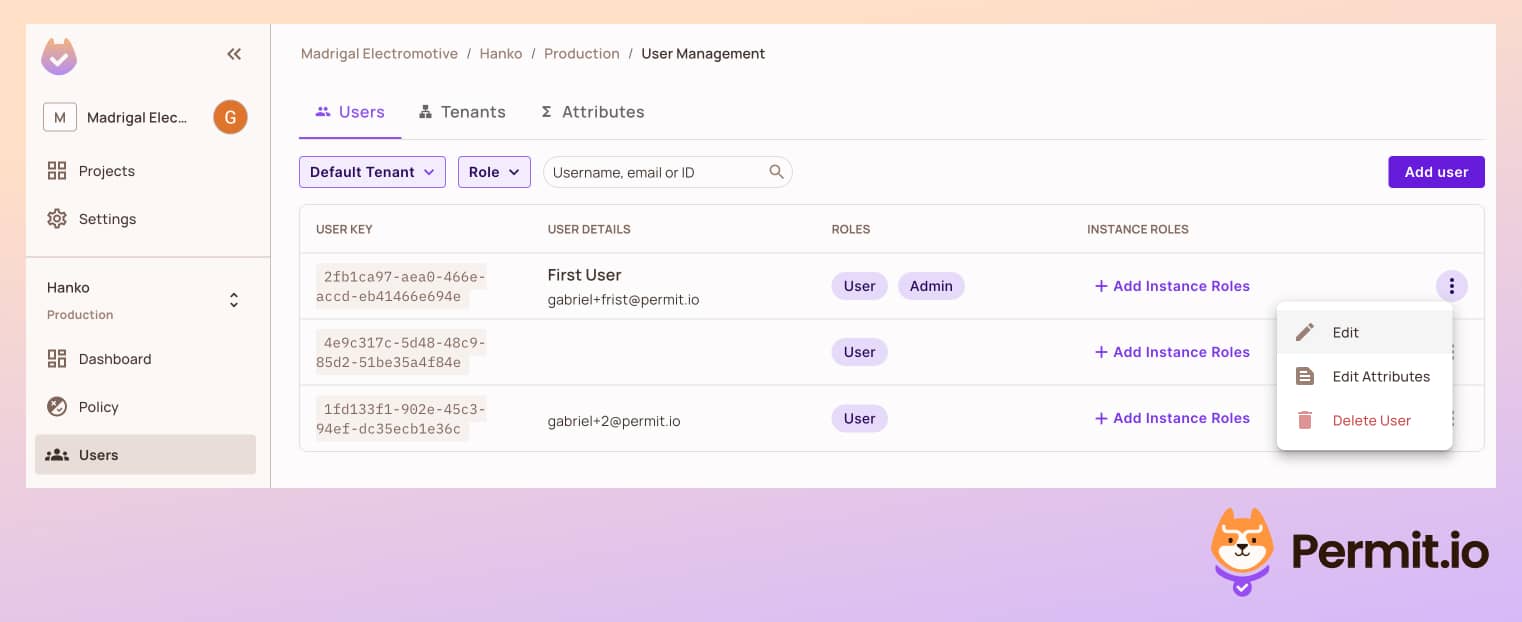Open the Default Tenant dropdown

click(371, 172)
